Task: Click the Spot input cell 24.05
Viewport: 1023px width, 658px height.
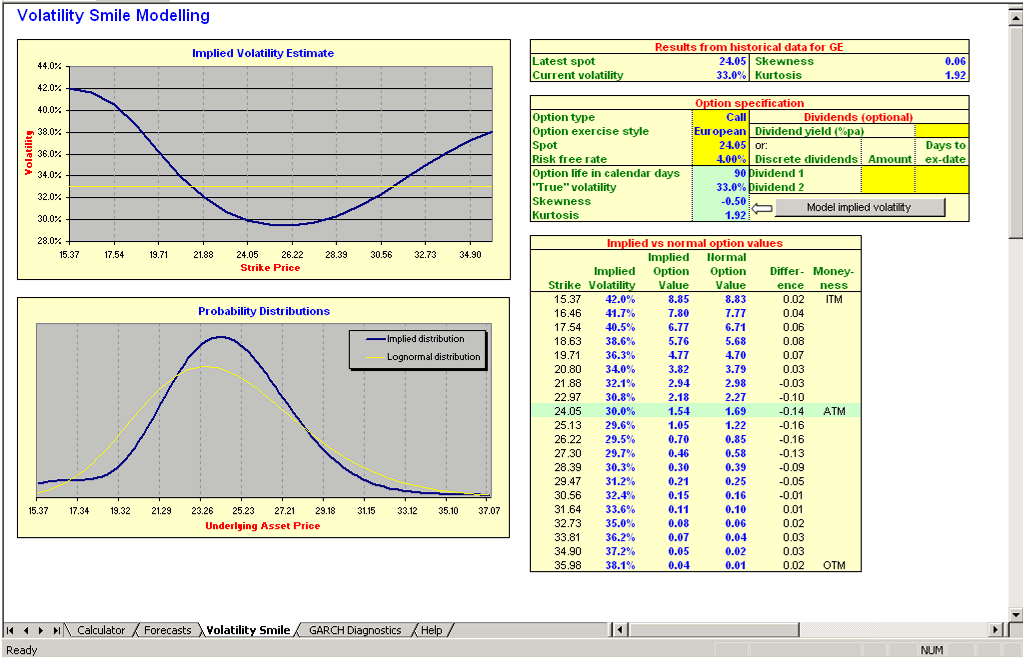Action: click(x=720, y=145)
